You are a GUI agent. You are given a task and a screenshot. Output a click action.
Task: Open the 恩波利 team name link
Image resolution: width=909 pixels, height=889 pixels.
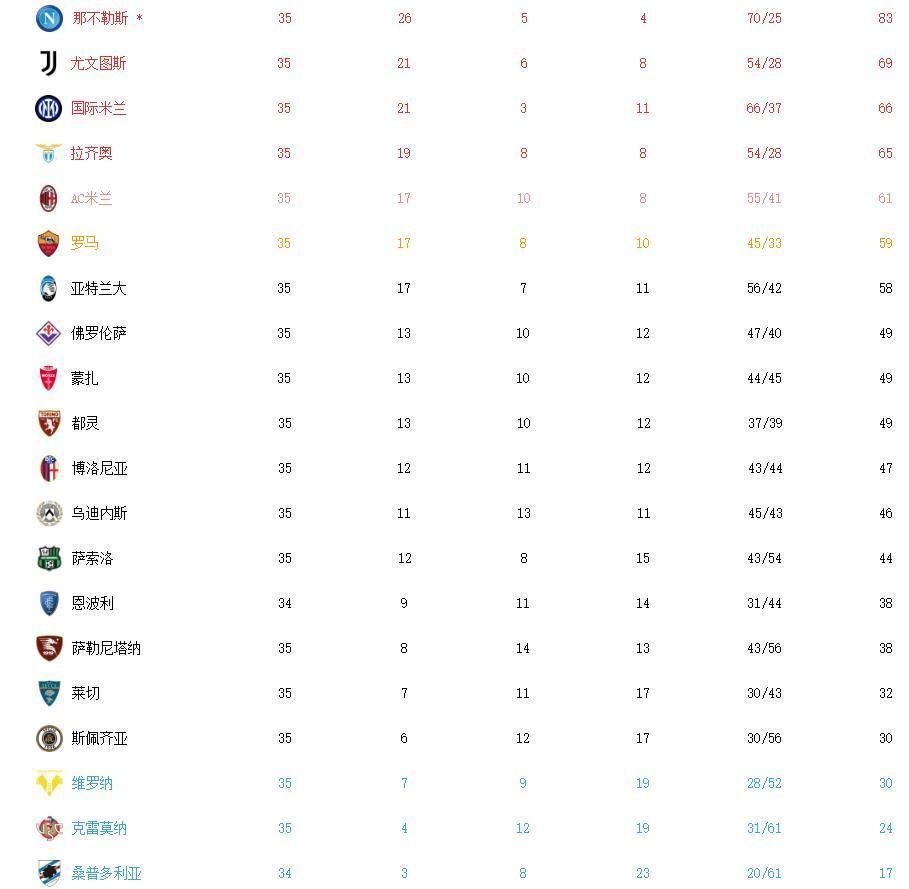coord(92,603)
